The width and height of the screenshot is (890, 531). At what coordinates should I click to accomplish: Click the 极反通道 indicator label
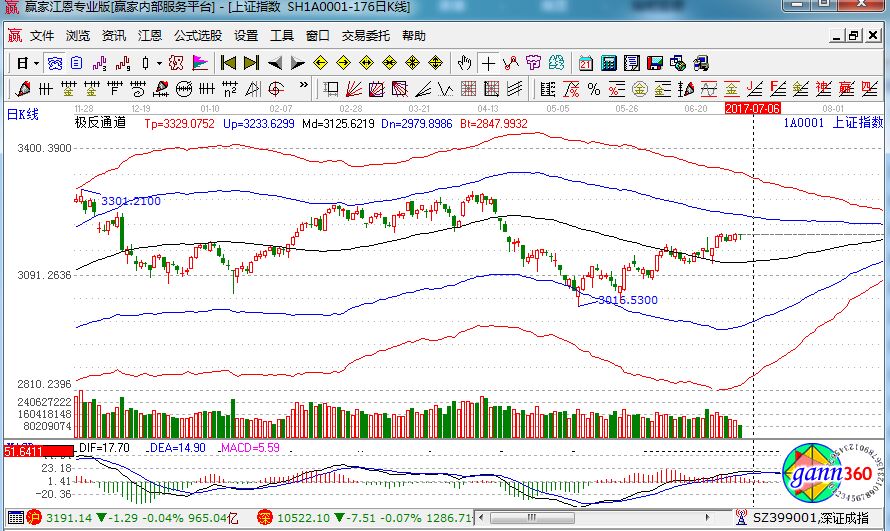click(100, 123)
